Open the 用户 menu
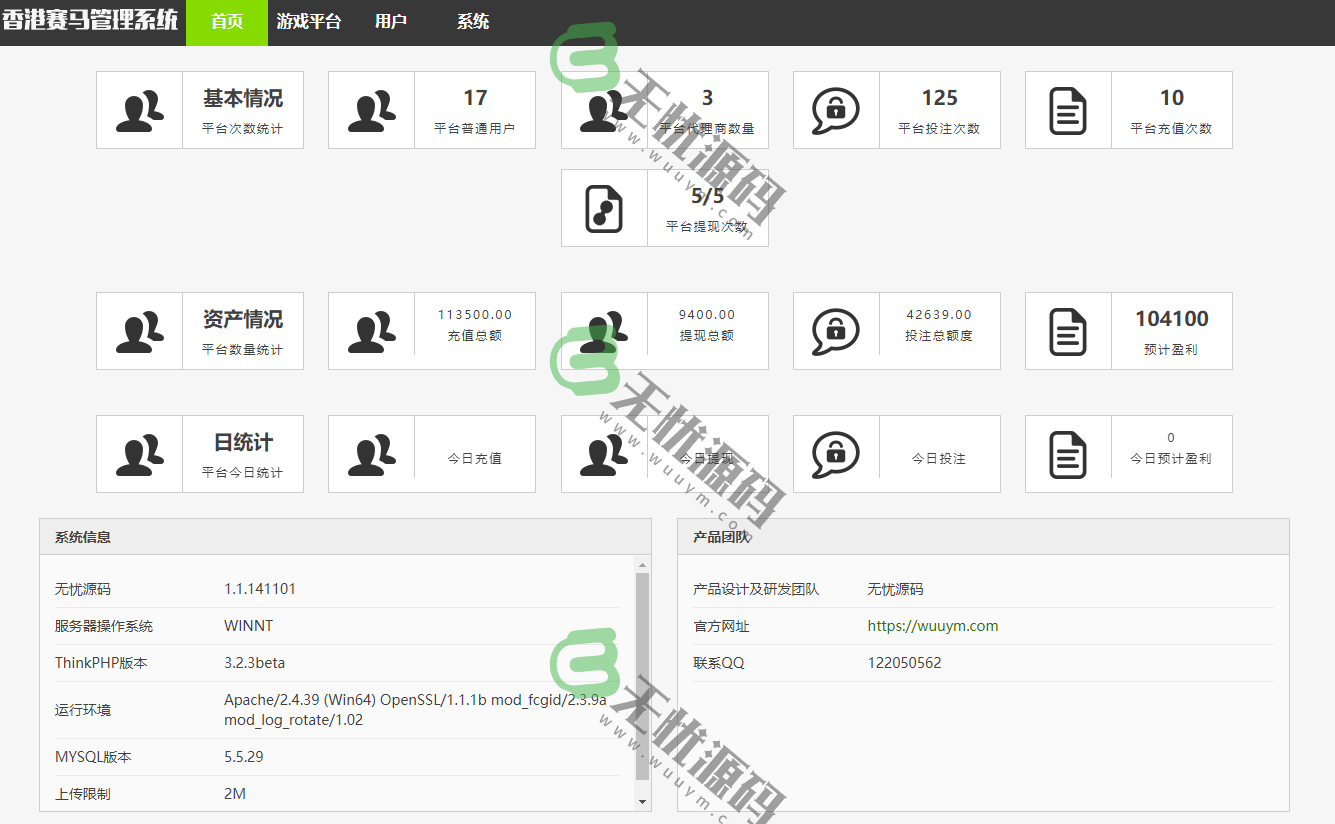Viewport: 1335px width, 824px height. coord(391,22)
